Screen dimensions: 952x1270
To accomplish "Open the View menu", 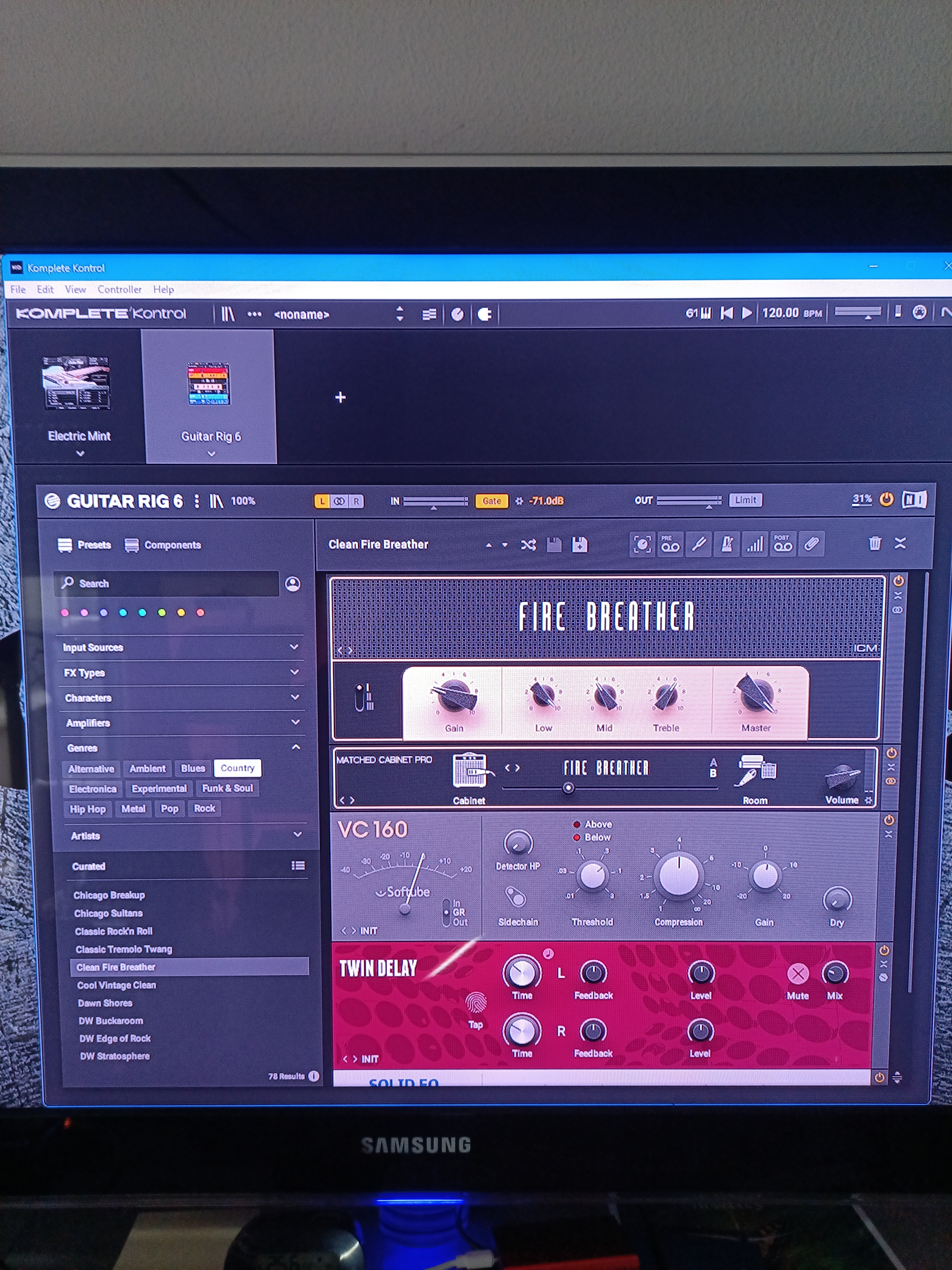I will [x=75, y=289].
